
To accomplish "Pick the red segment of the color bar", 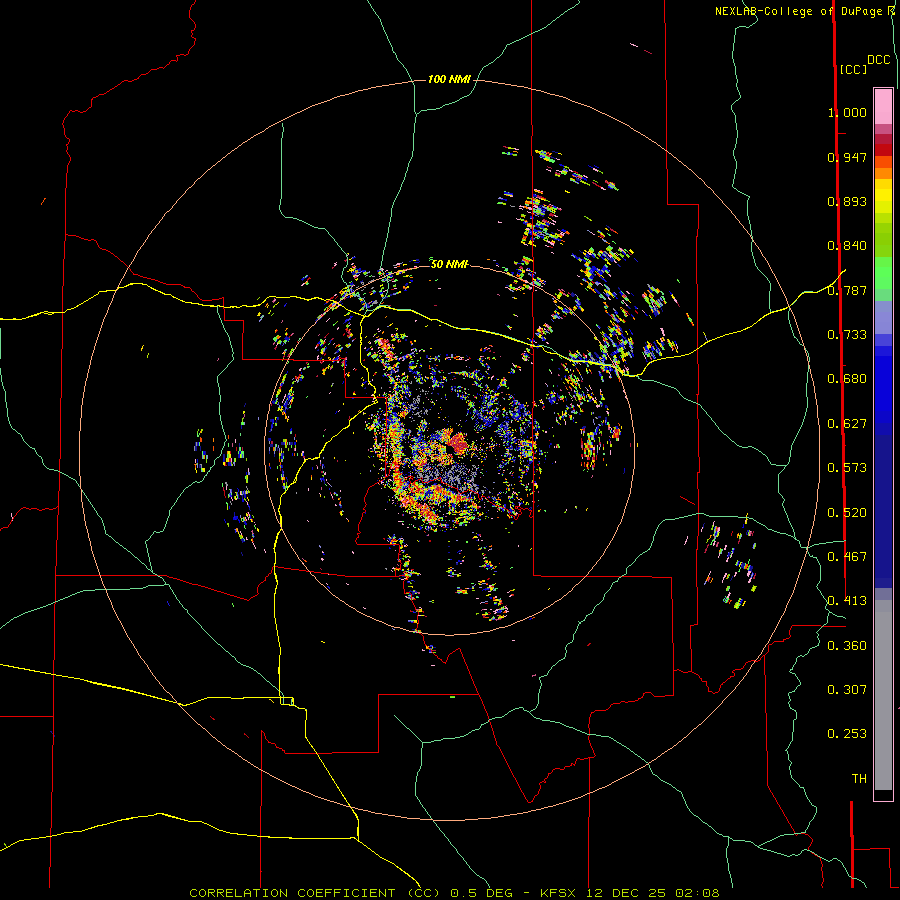I will pyautogui.click(x=883, y=150).
